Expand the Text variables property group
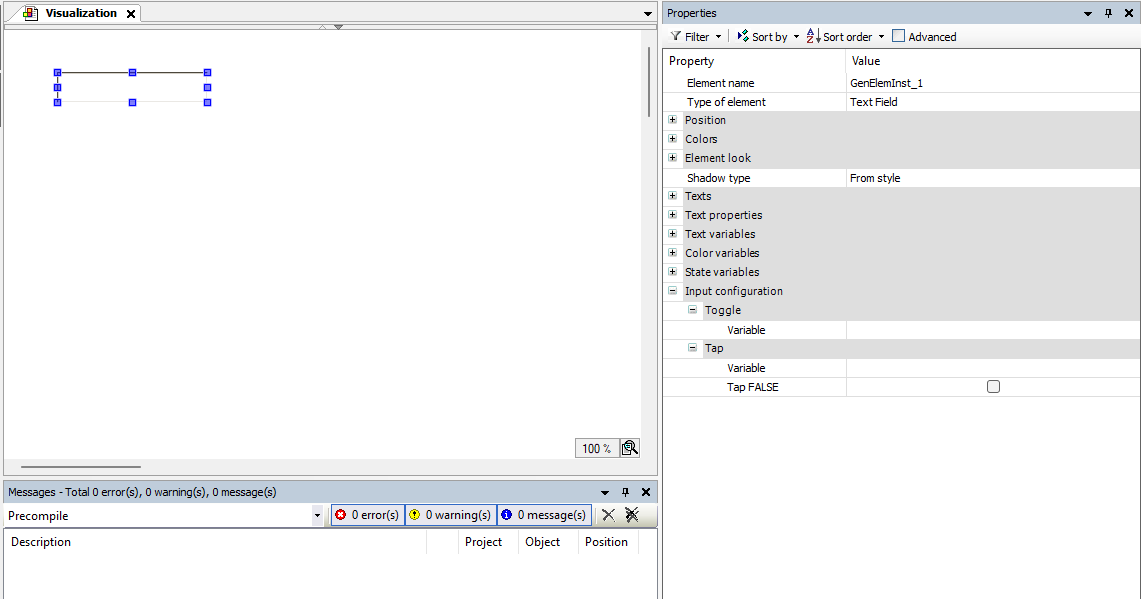 coord(672,234)
